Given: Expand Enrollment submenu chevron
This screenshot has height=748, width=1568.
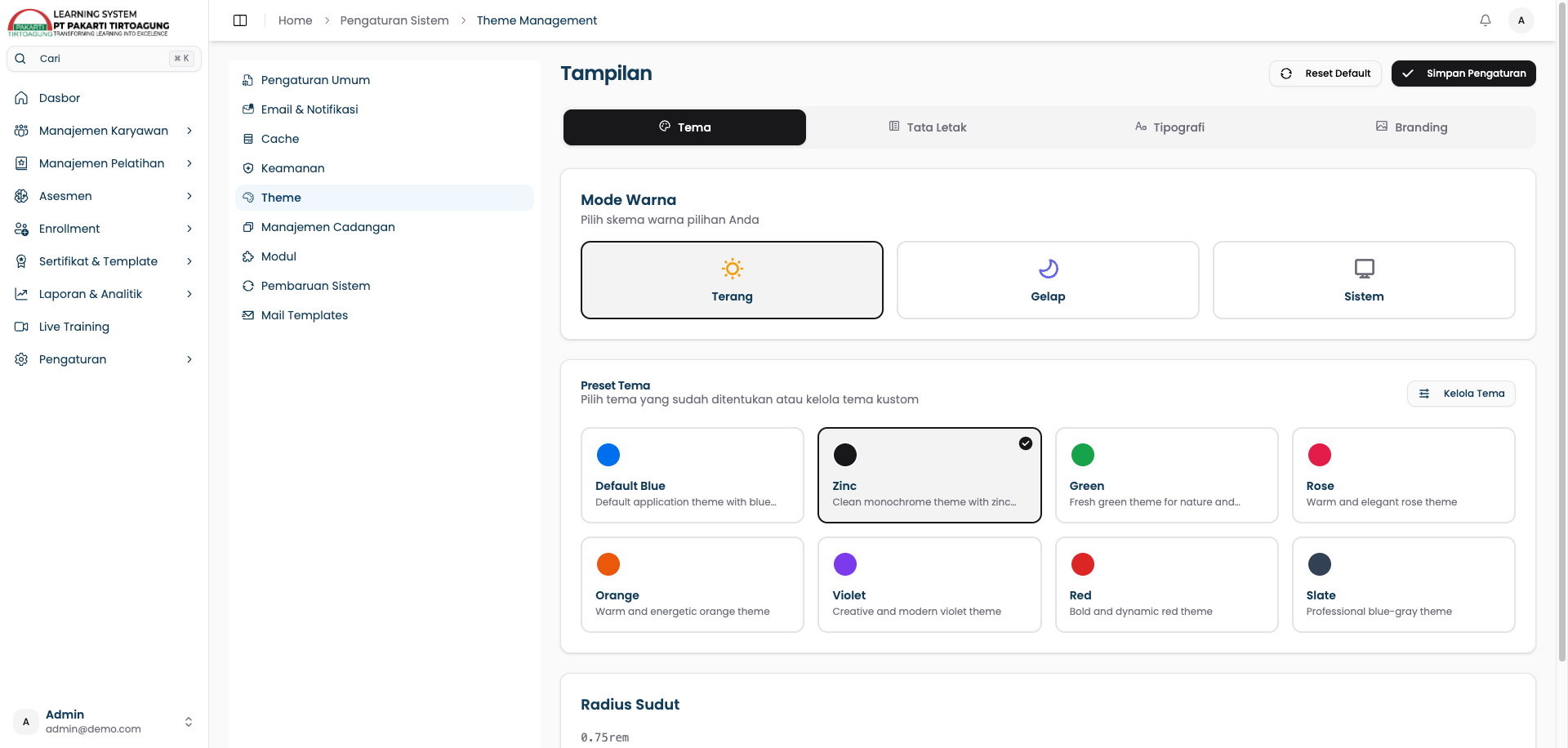Looking at the screenshot, I should [189, 229].
